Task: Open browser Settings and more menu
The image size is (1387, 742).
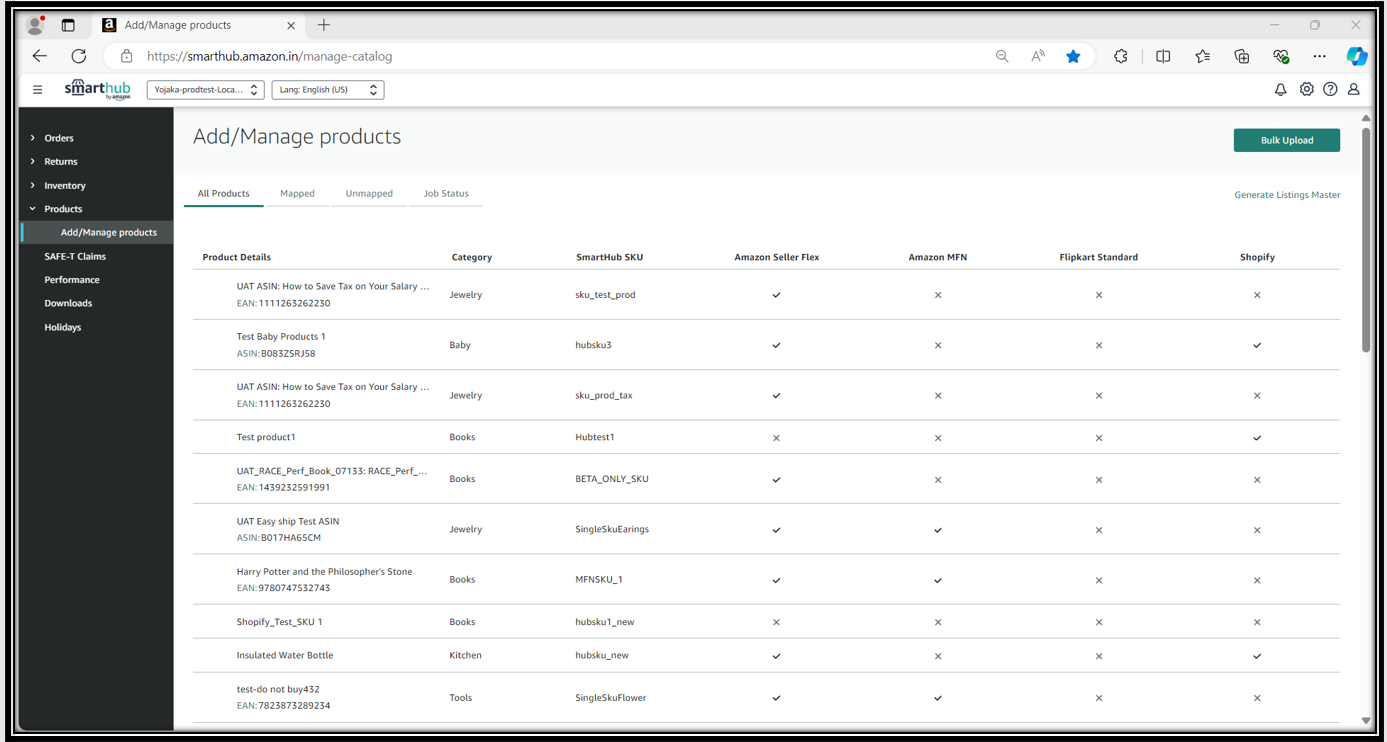Action: tap(1320, 56)
